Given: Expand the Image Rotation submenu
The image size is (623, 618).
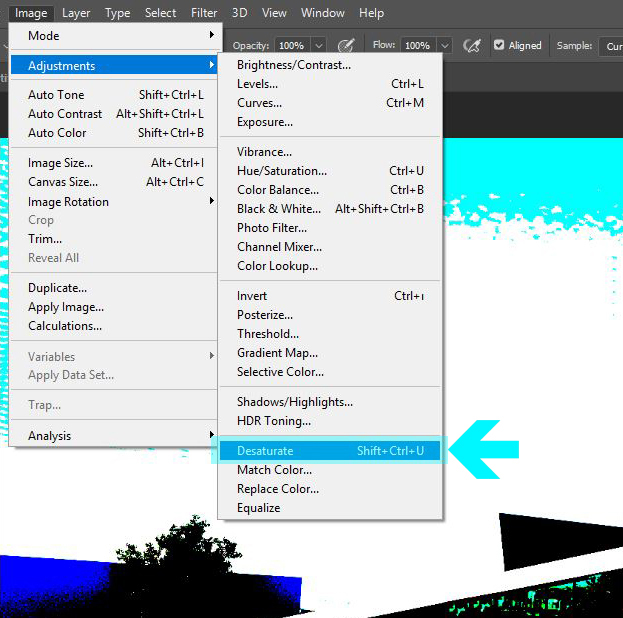Looking at the screenshot, I should (x=114, y=202).
